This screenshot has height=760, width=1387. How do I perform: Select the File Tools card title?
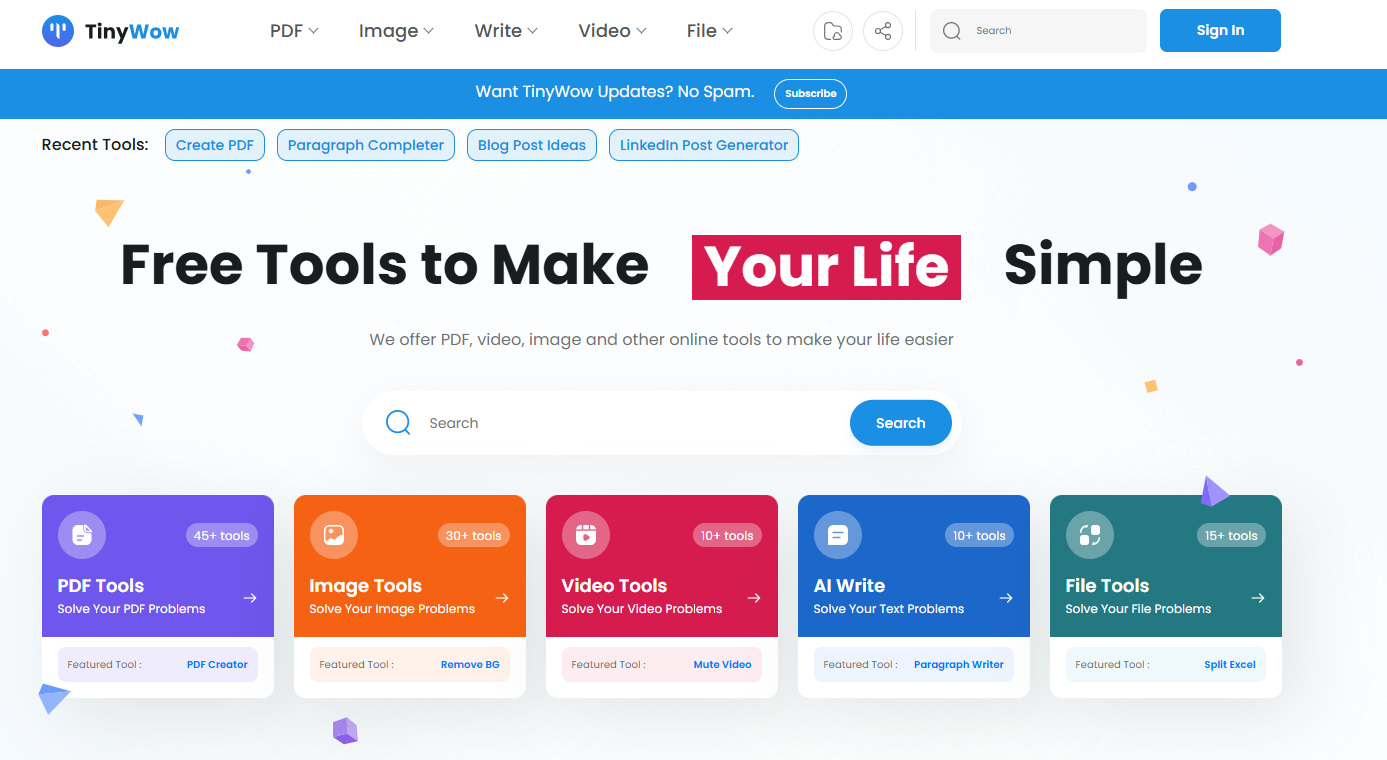(x=1107, y=586)
